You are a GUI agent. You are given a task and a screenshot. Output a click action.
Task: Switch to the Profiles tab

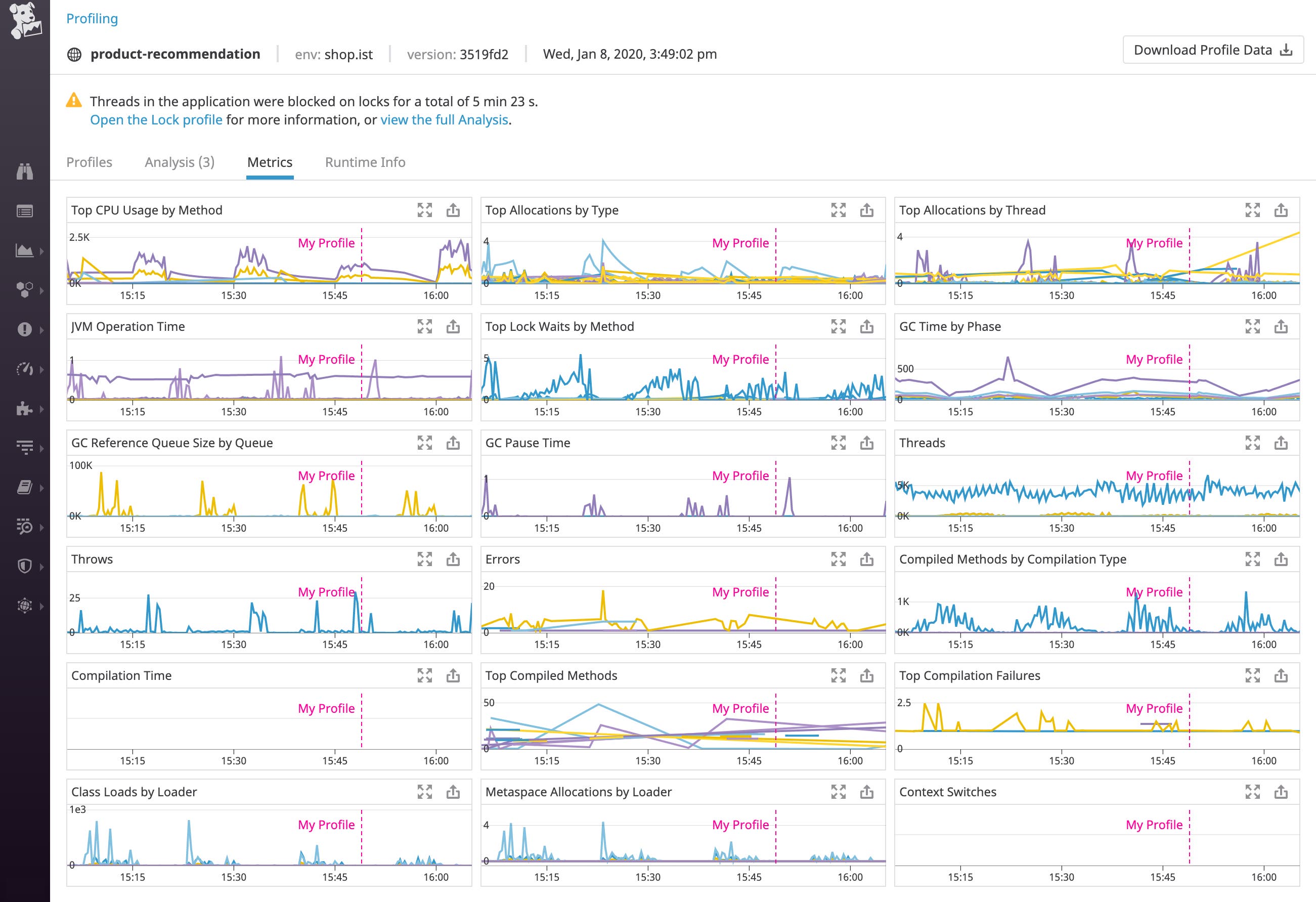[89, 162]
